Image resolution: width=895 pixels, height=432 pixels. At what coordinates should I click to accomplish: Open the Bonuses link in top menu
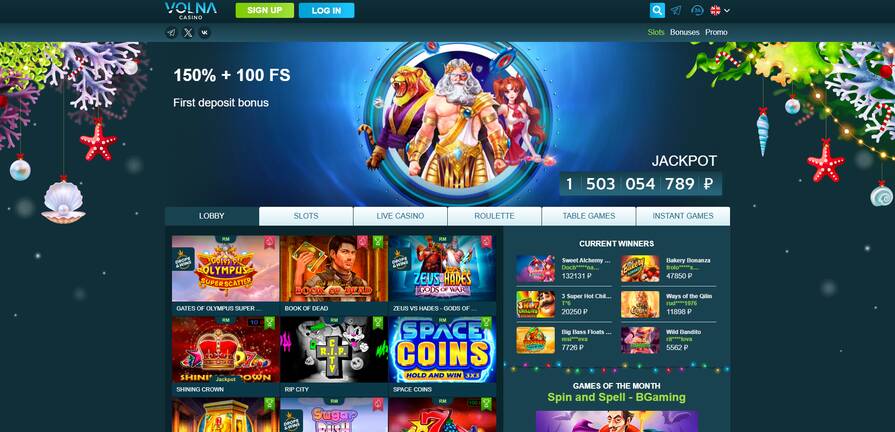point(684,33)
